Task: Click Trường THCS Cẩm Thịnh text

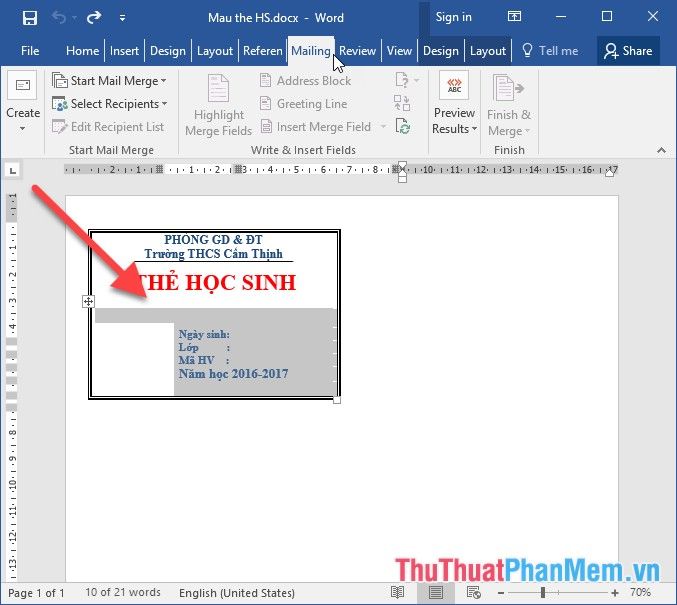Action: point(213,254)
